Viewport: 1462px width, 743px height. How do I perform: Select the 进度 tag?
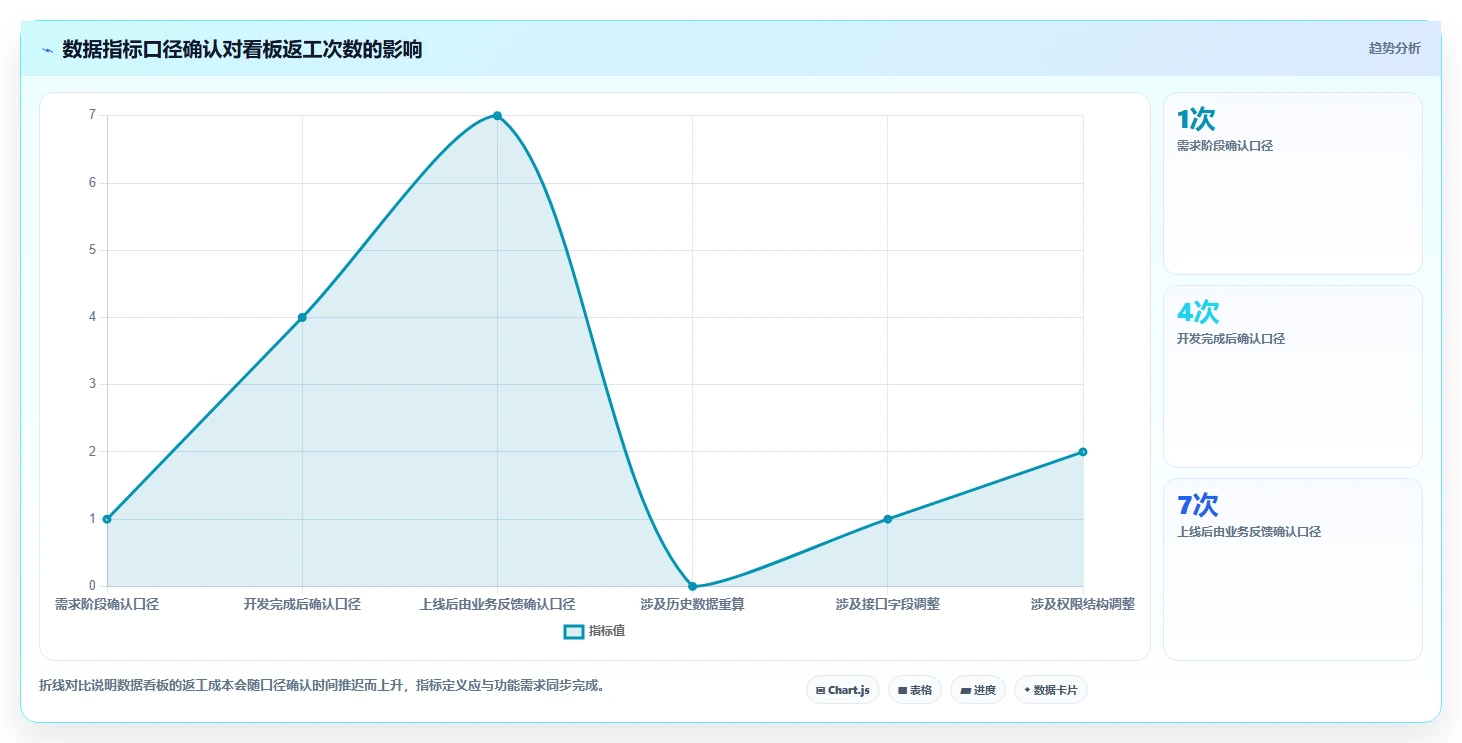[978, 690]
